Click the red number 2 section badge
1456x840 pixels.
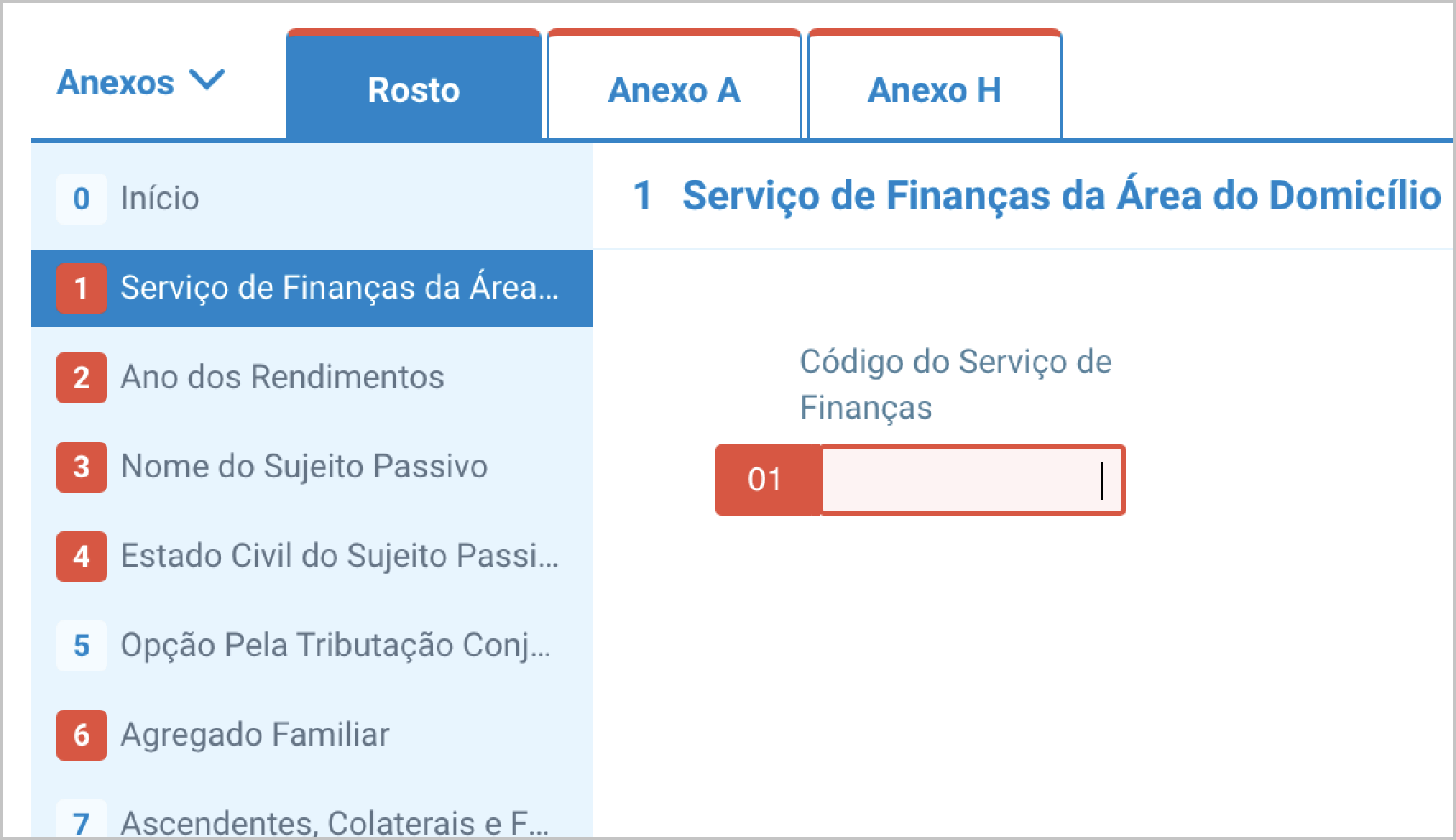click(x=82, y=378)
